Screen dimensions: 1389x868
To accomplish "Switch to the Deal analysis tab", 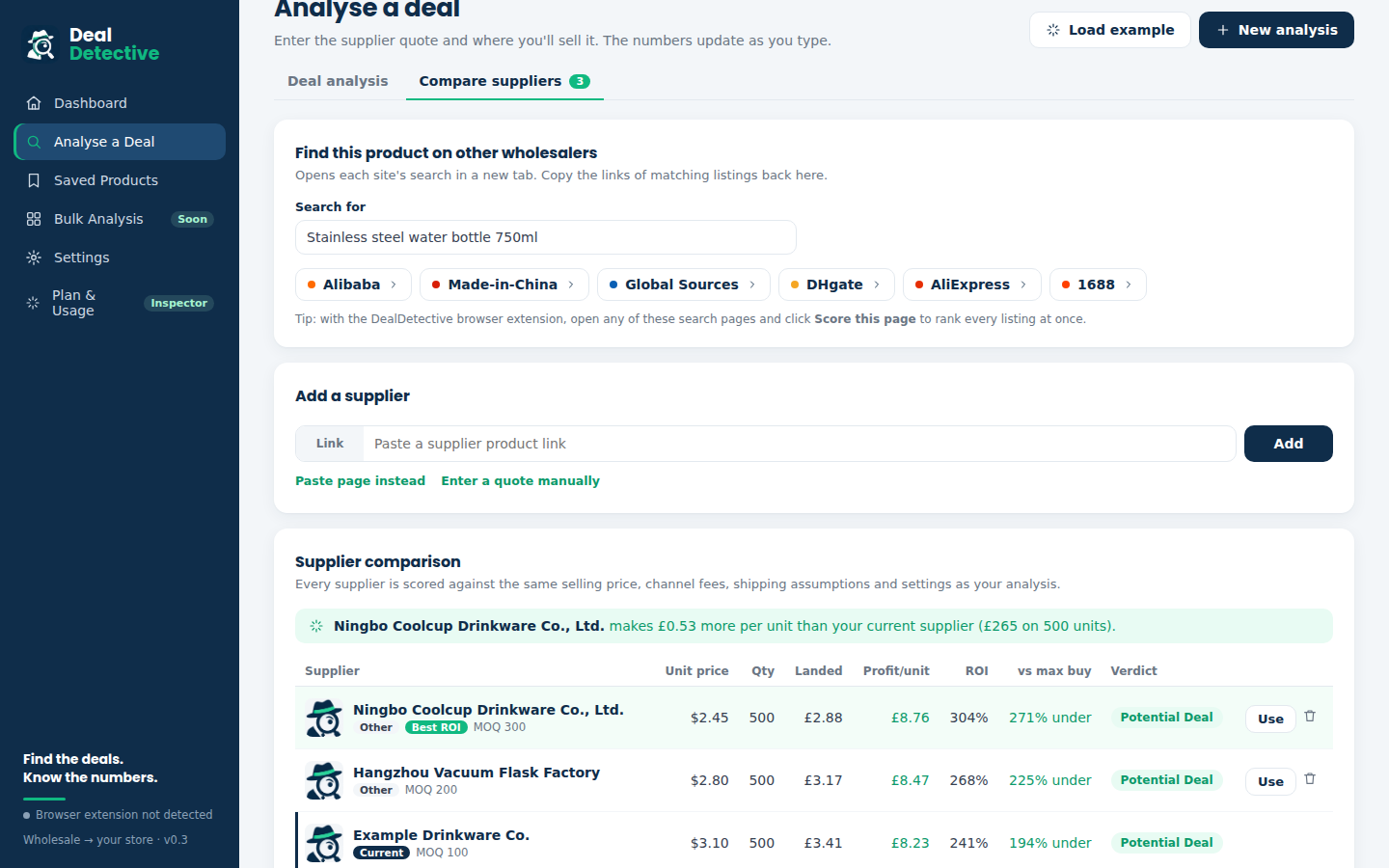I will (338, 81).
